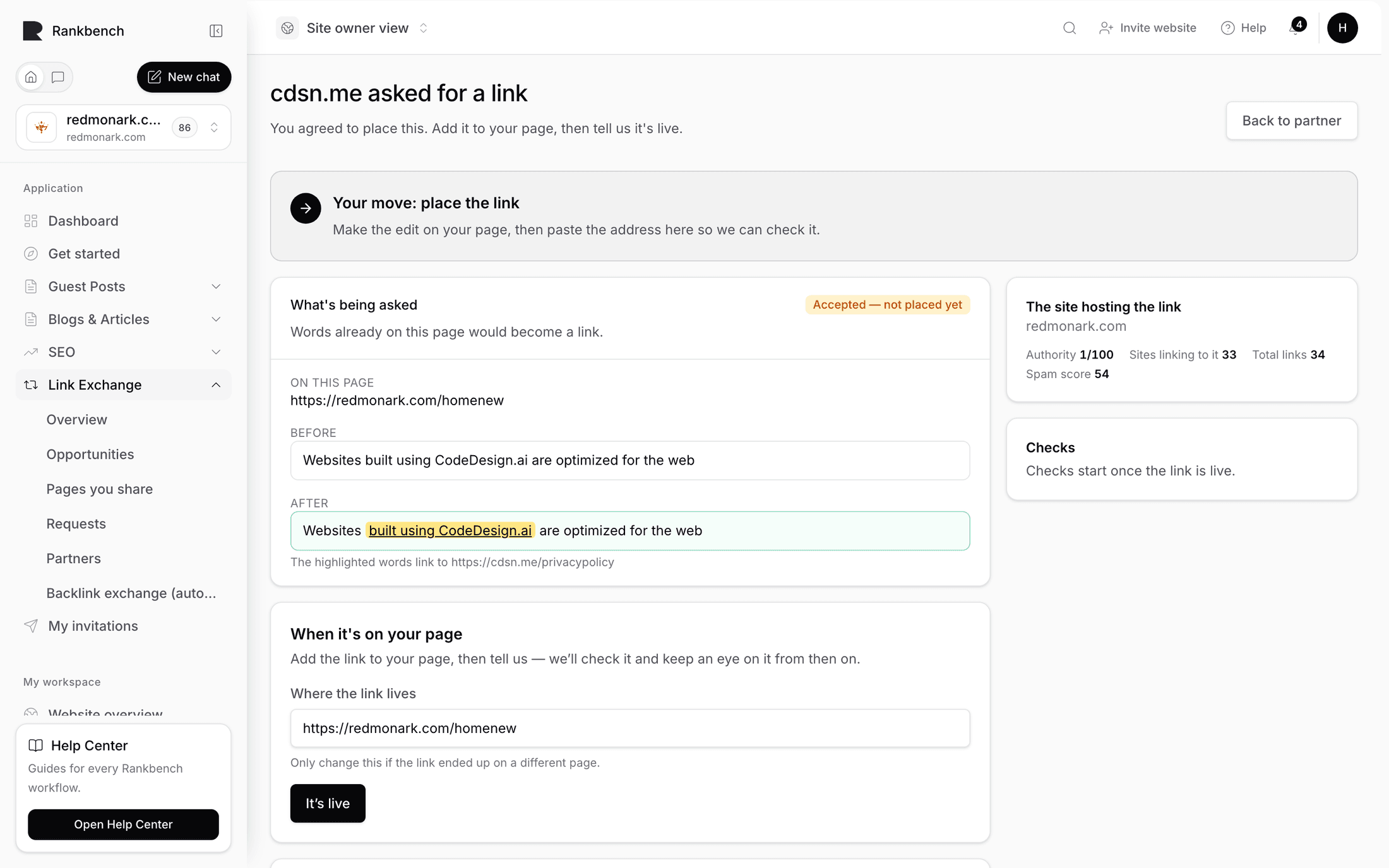Click the Help Center book icon
Image resolution: width=1389 pixels, height=868 pixels.
coord(36,746)
